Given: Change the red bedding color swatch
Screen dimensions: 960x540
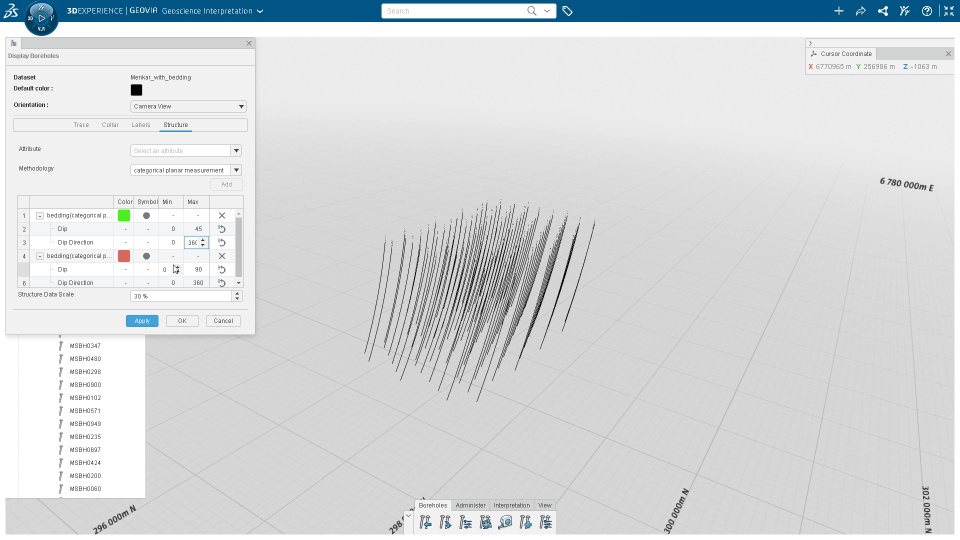Looking at the screenshot, I should 124,256.
